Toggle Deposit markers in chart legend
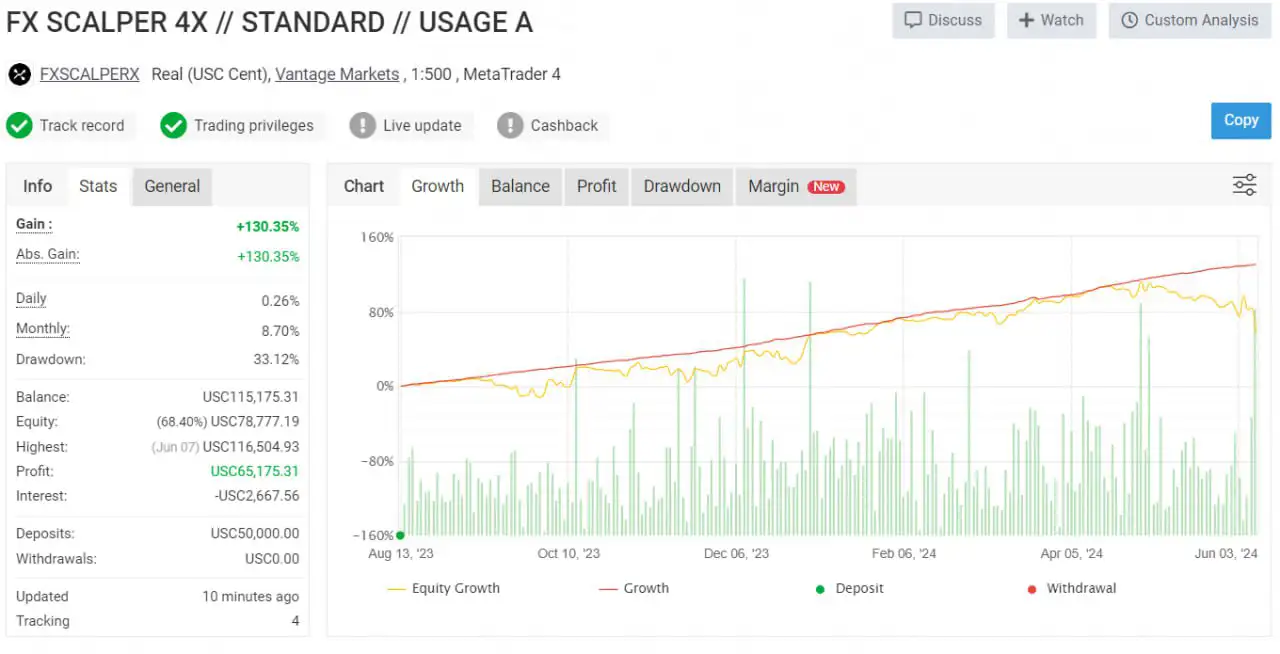 point(849,588)
